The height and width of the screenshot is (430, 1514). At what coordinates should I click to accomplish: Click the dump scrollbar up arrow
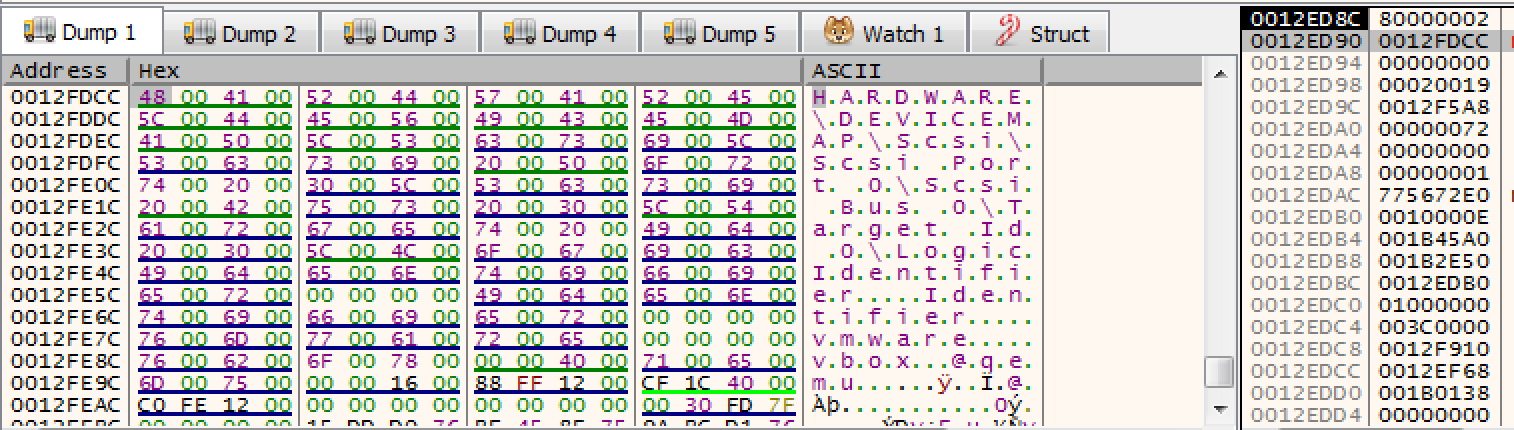[x=1217, y=75]
